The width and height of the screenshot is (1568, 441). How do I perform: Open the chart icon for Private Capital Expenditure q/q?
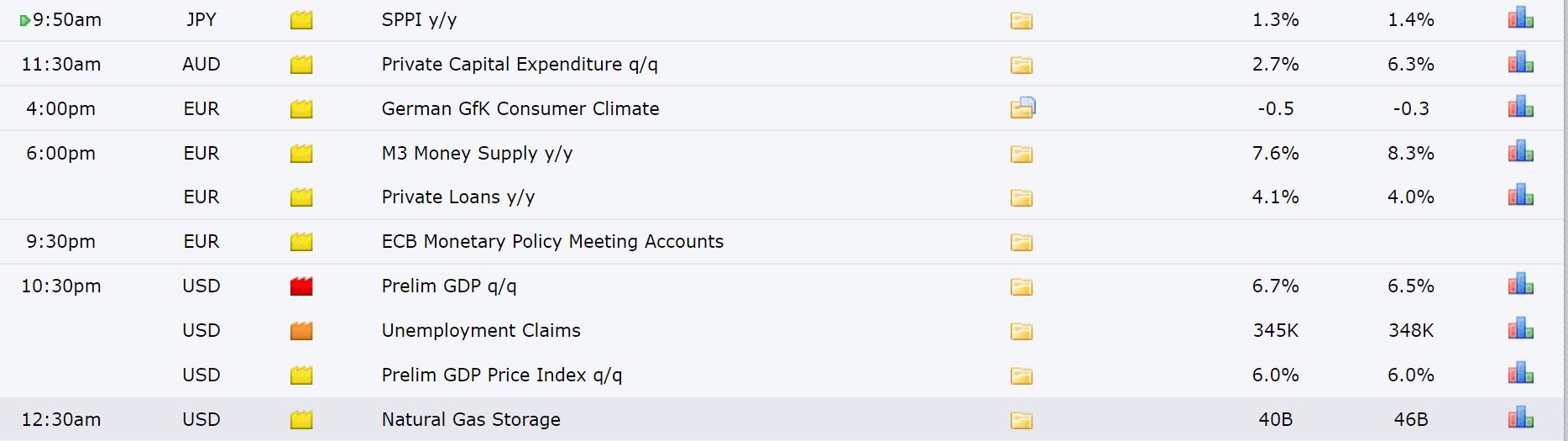click(x=1520, y=63)
